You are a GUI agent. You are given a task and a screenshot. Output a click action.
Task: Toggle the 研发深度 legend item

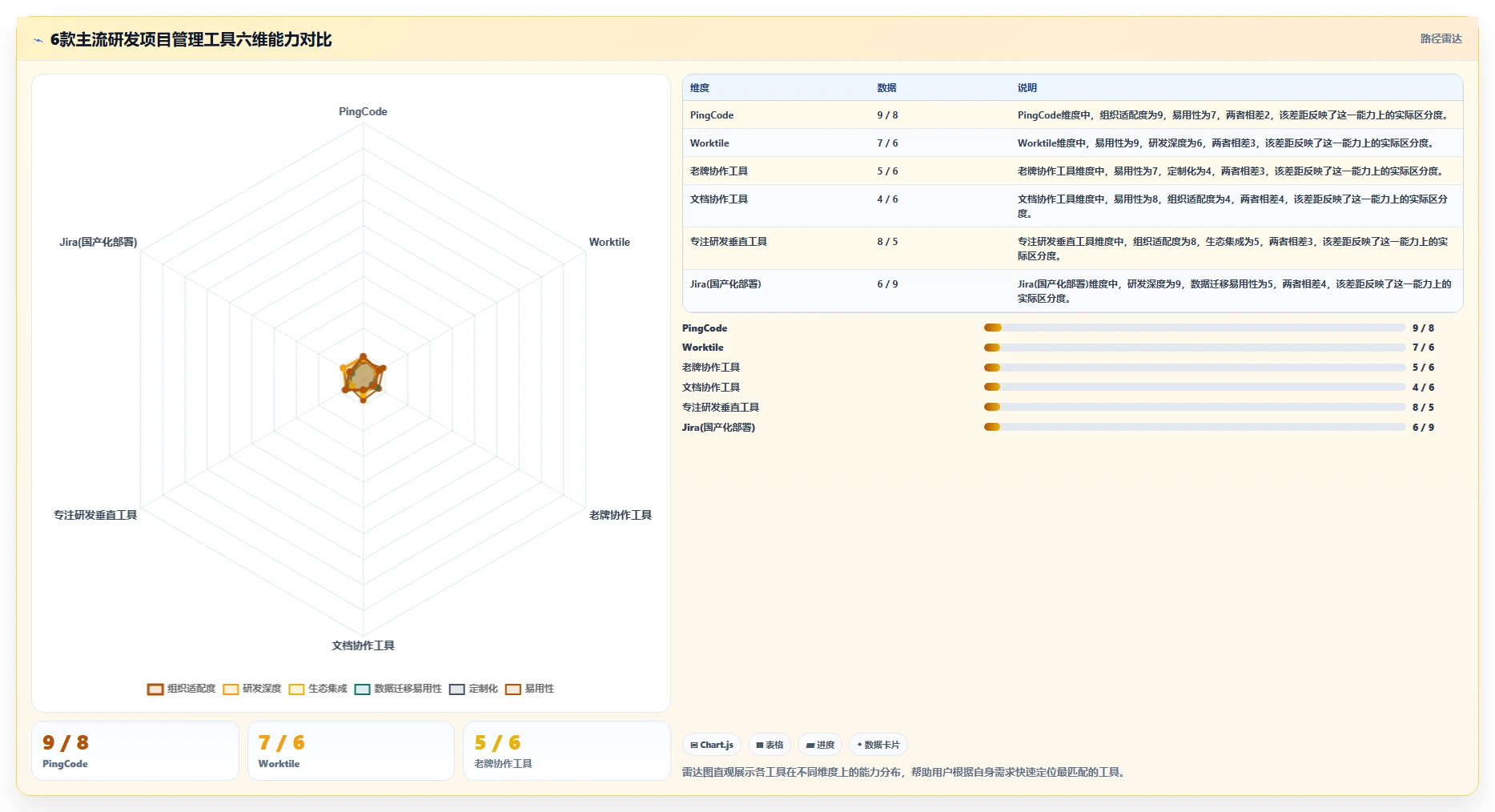pos(252,689)
